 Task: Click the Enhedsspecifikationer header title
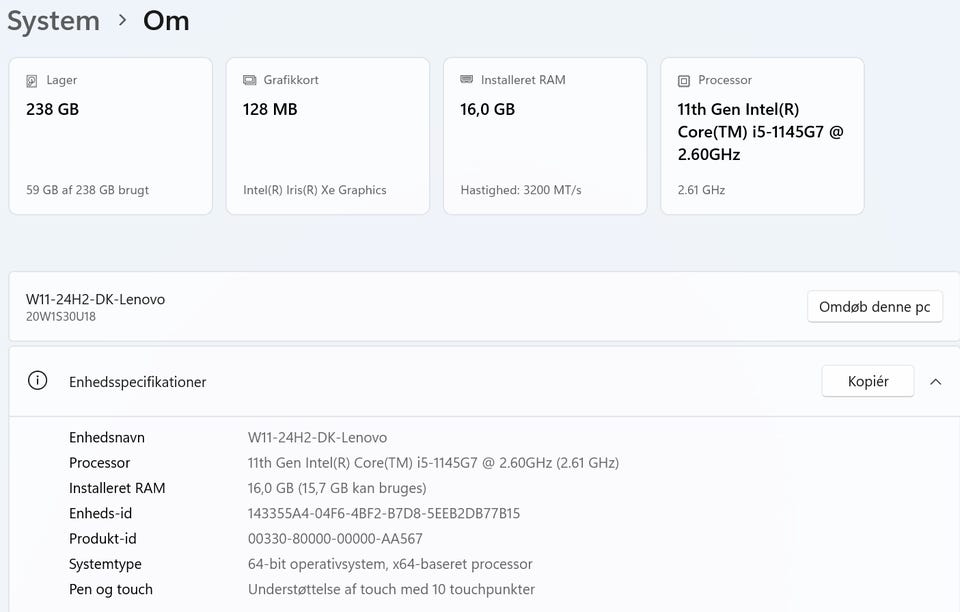pos(138,382)
